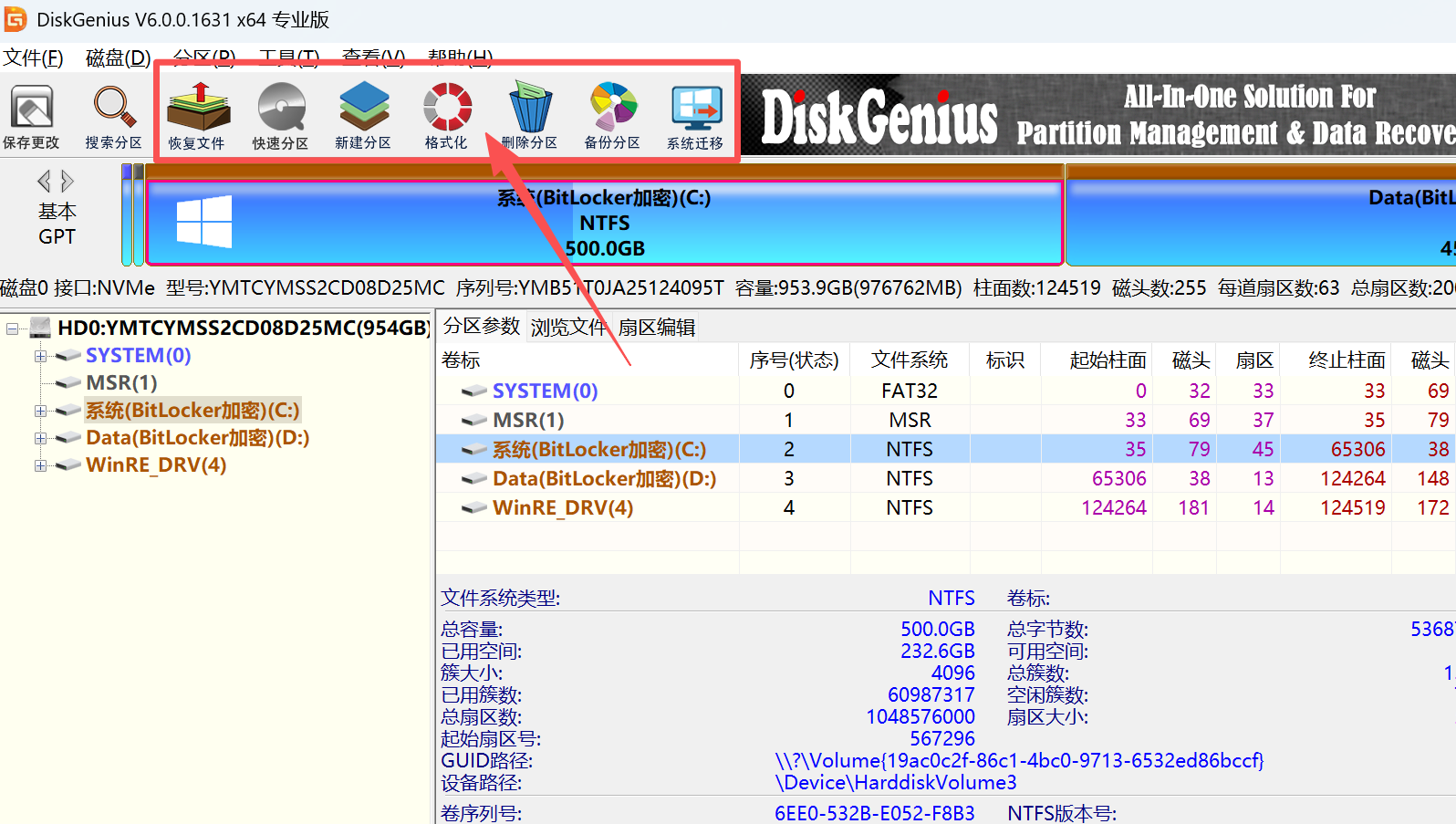Click the 500.0GB total capacity value
This screenshot has height=824, width=1456.
pos(938,629)
